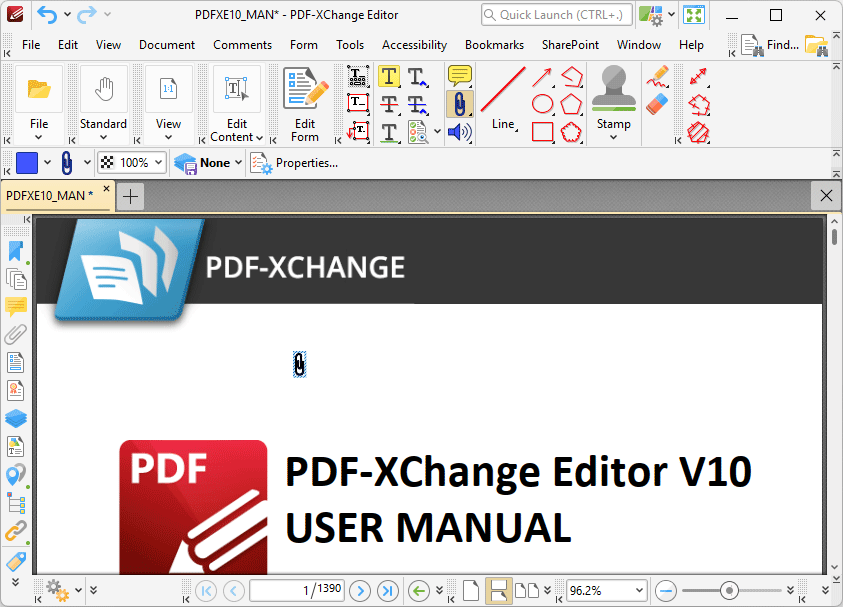Select the Pencil tool
Image resolution: width=843 pixels, height=607 pixels.
pyautogui.click(x=657, y=76)
